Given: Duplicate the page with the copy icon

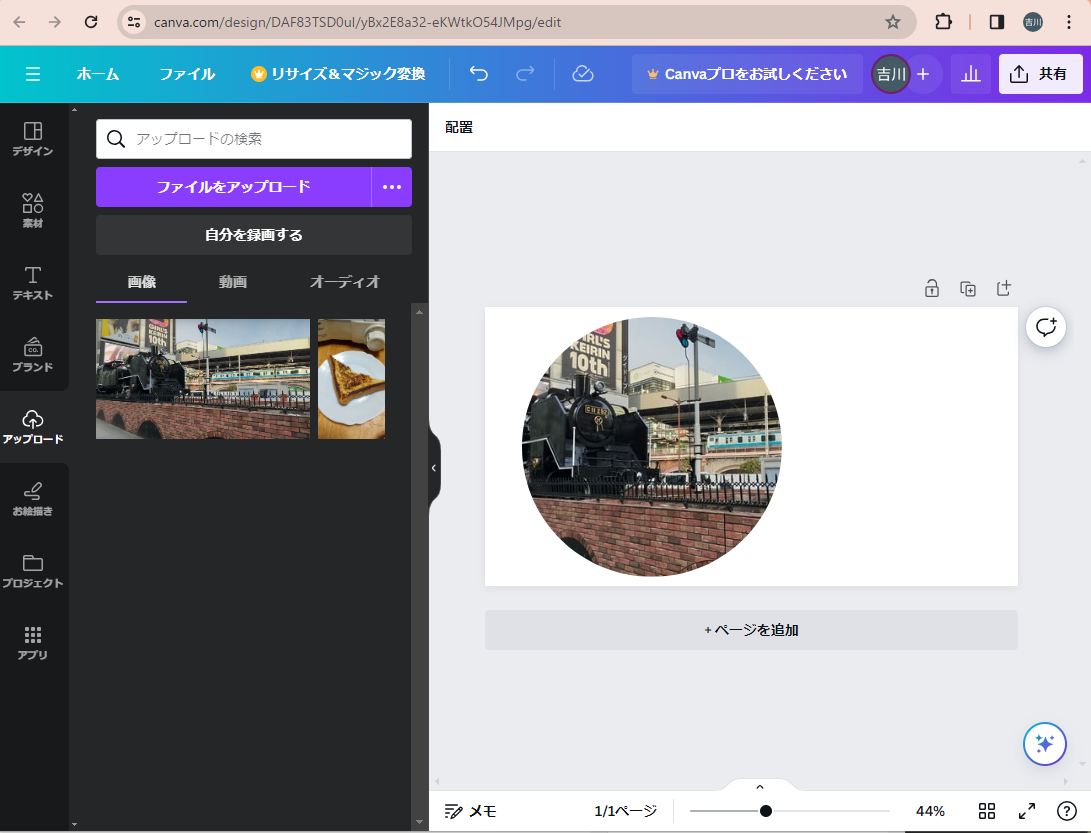Looking at the screenshot, I should click(968, 289).
